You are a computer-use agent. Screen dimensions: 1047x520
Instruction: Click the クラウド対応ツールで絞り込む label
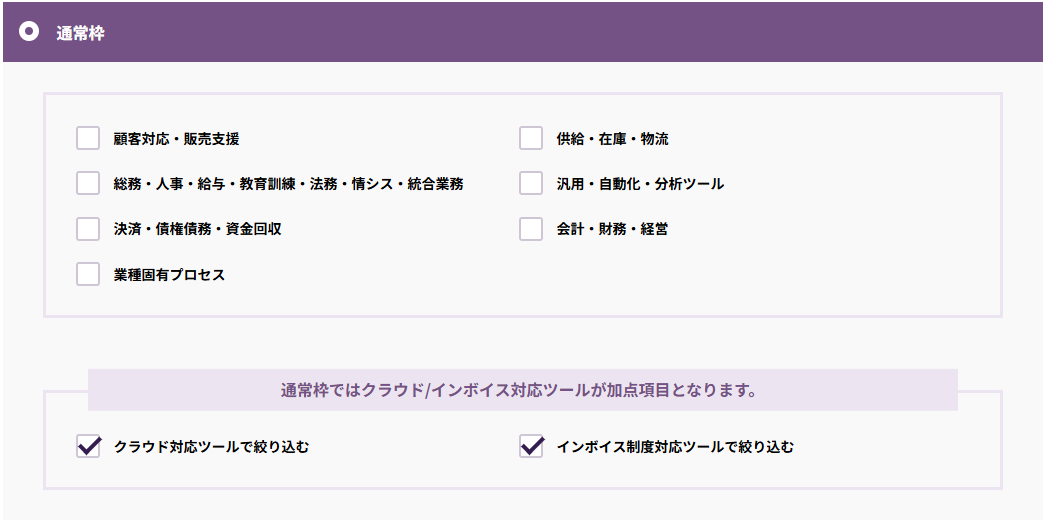tap(211, 447)
